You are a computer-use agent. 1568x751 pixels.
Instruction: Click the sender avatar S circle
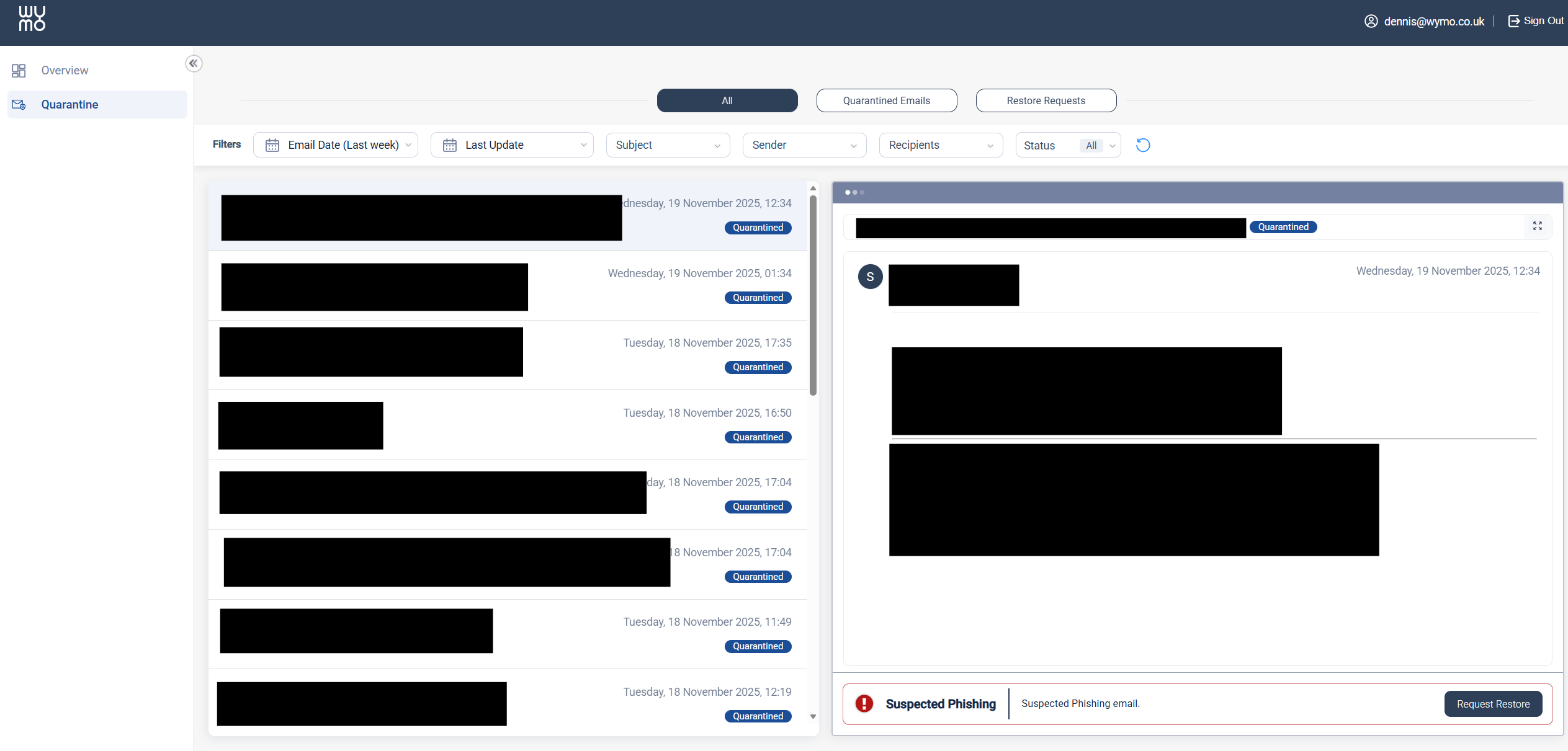point(870,277)
